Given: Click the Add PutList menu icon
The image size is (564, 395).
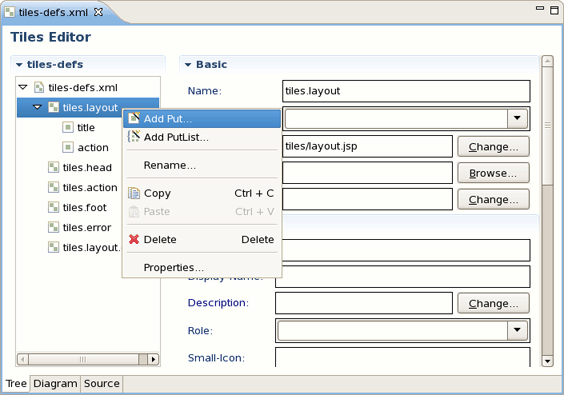Looking at the screenshot, I should [134, 136].
